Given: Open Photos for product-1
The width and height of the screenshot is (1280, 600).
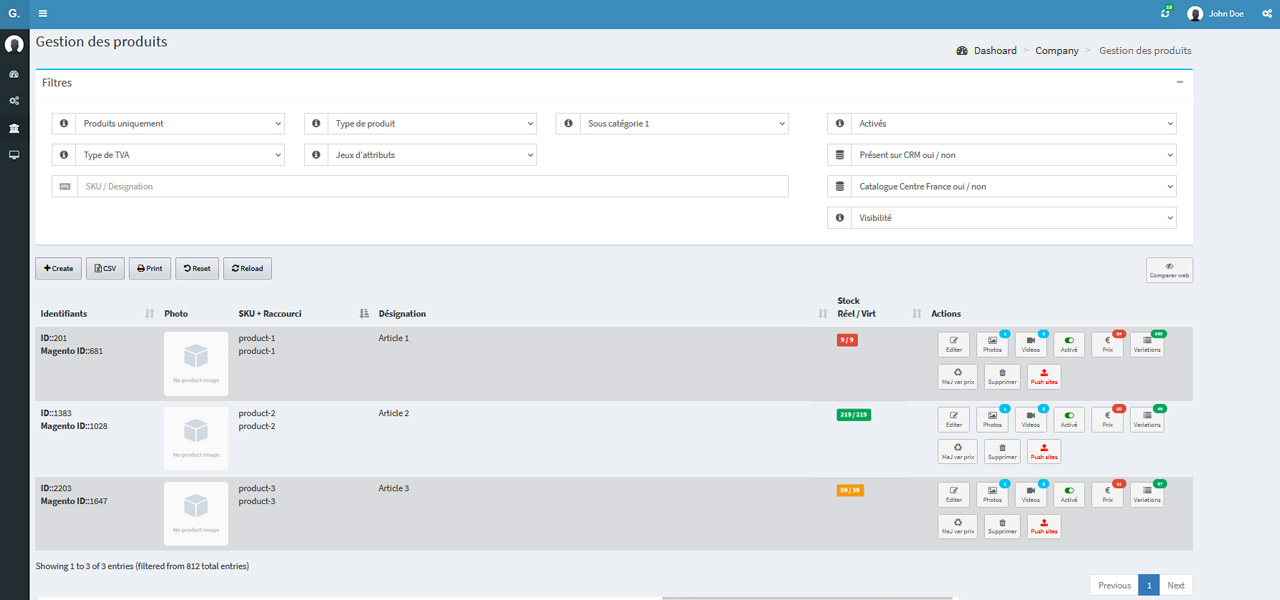Looking at the screenshot, I should [x=992, y=345].
